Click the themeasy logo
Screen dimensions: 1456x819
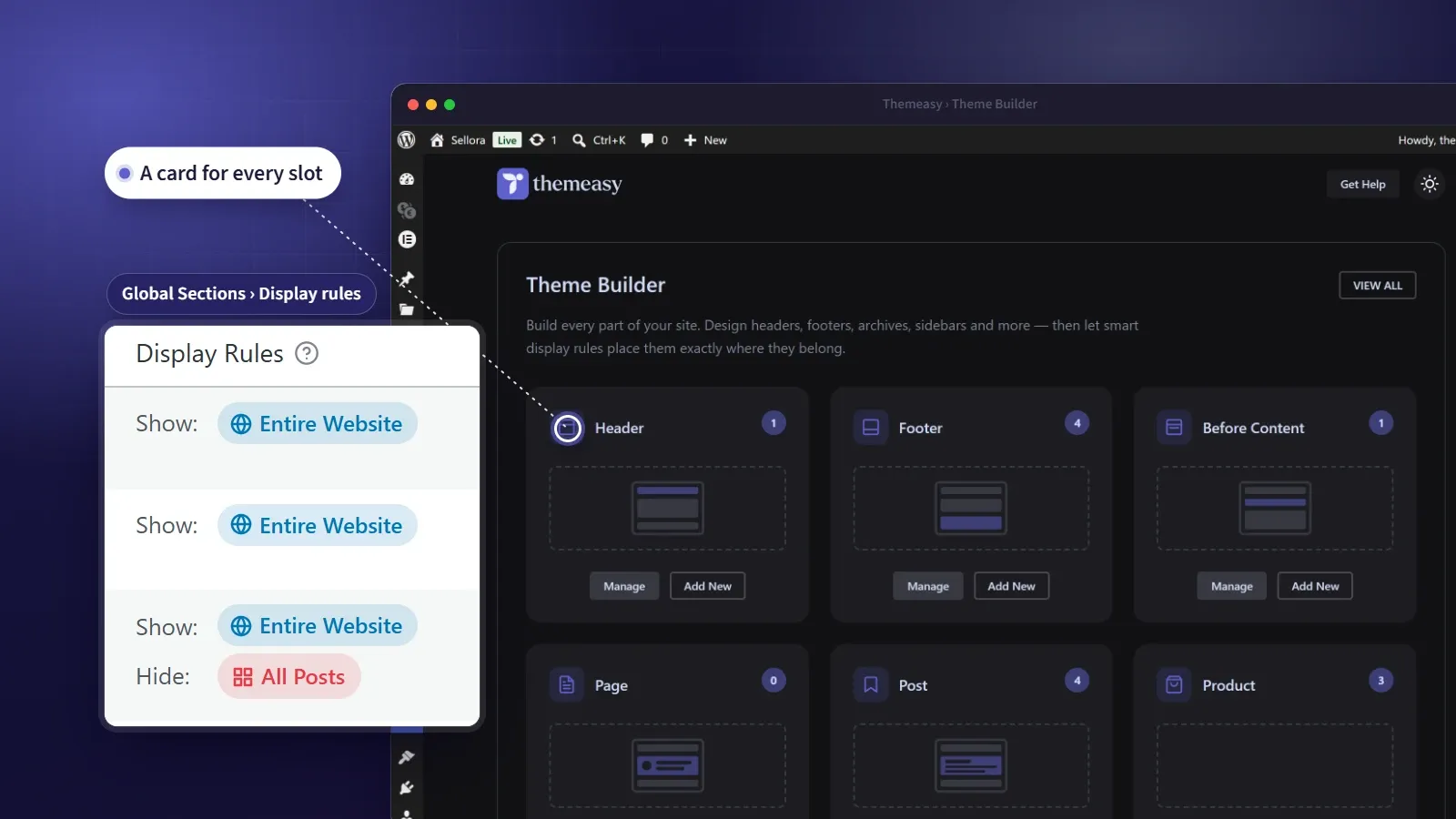point(560,184)
